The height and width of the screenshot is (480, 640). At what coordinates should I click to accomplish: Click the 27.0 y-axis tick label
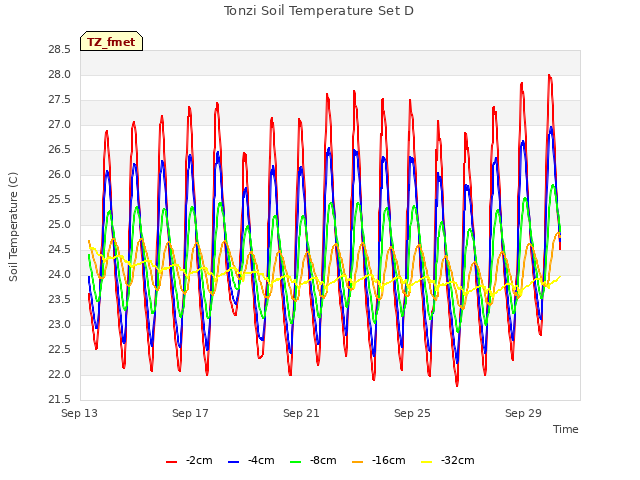click(x=60, y=125)
